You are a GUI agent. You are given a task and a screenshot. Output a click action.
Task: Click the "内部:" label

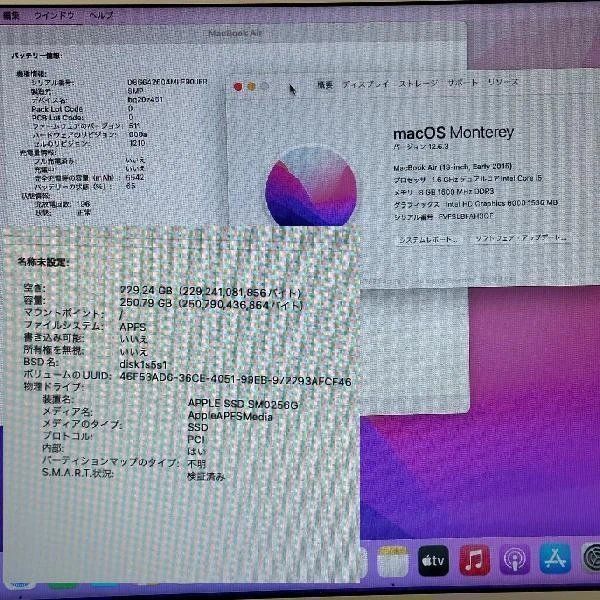pyautogui.click(x=53, y=448)
